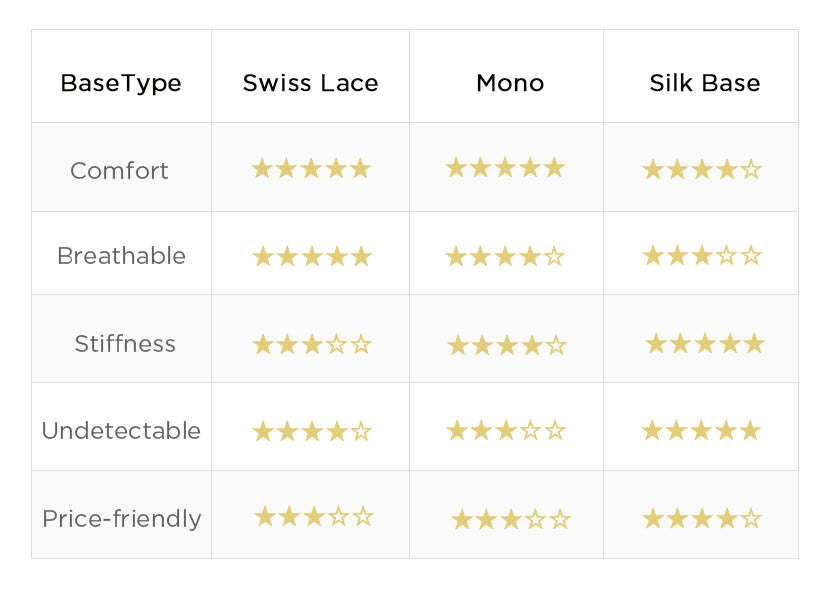The width and height of the screenshot is (828, 606).
Task: Click the Swiss Lace column header
Action: coord(310,83)
